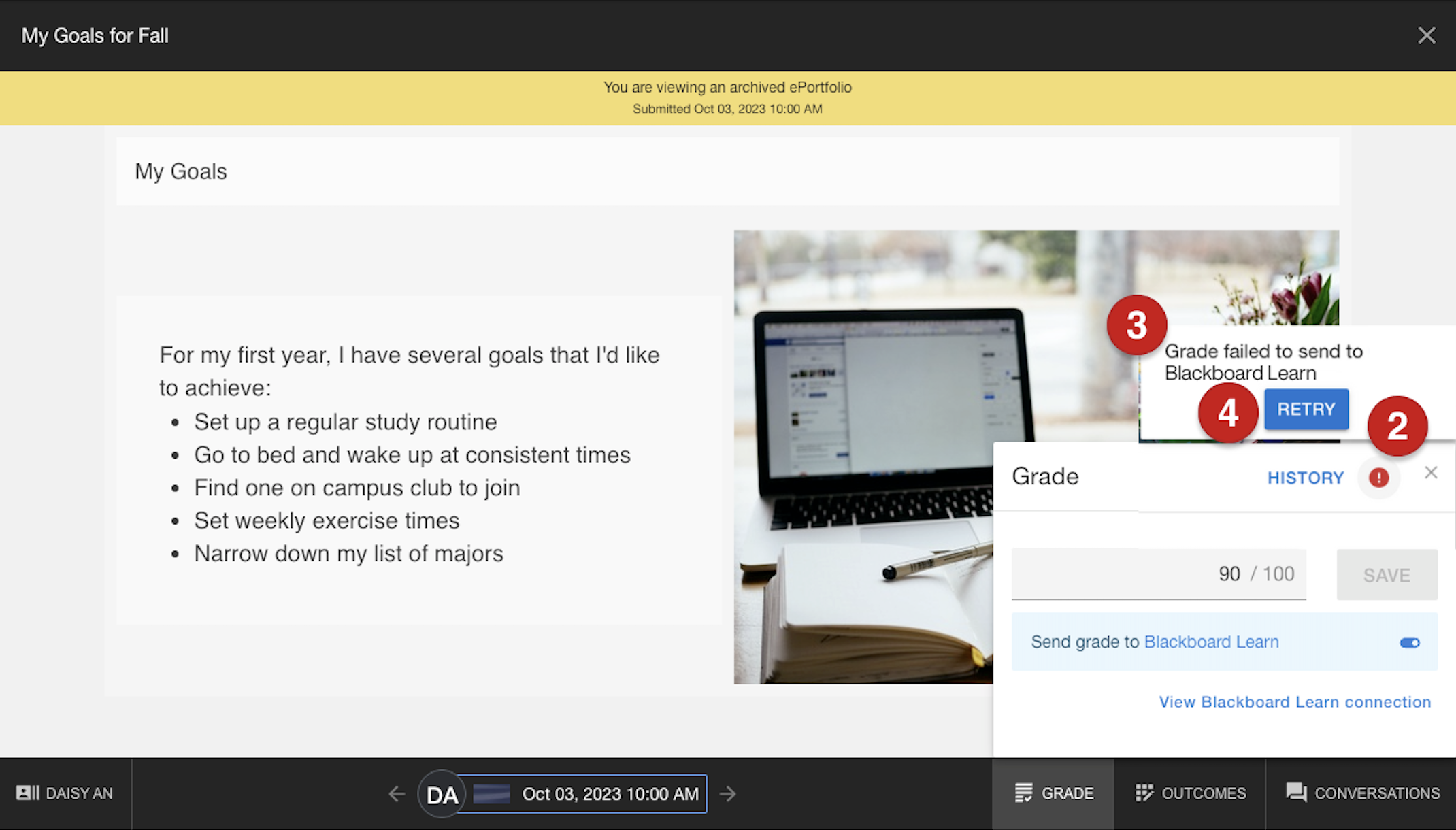1456x830 pixels.
Task: Retry sending grade to Blackboard Learn
Action: tap(1306, 409)
